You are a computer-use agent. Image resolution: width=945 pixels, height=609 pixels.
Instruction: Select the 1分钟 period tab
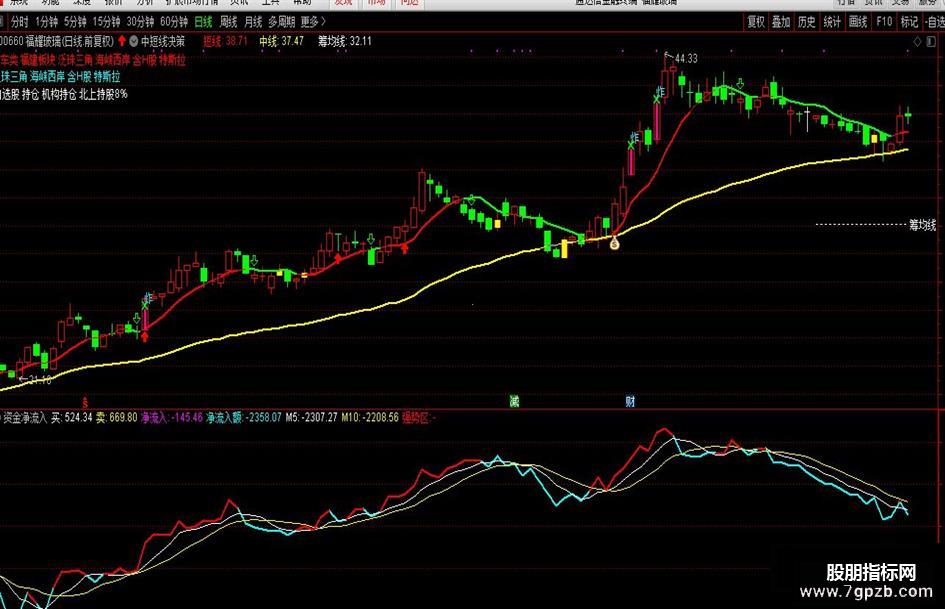click(46, 22)
